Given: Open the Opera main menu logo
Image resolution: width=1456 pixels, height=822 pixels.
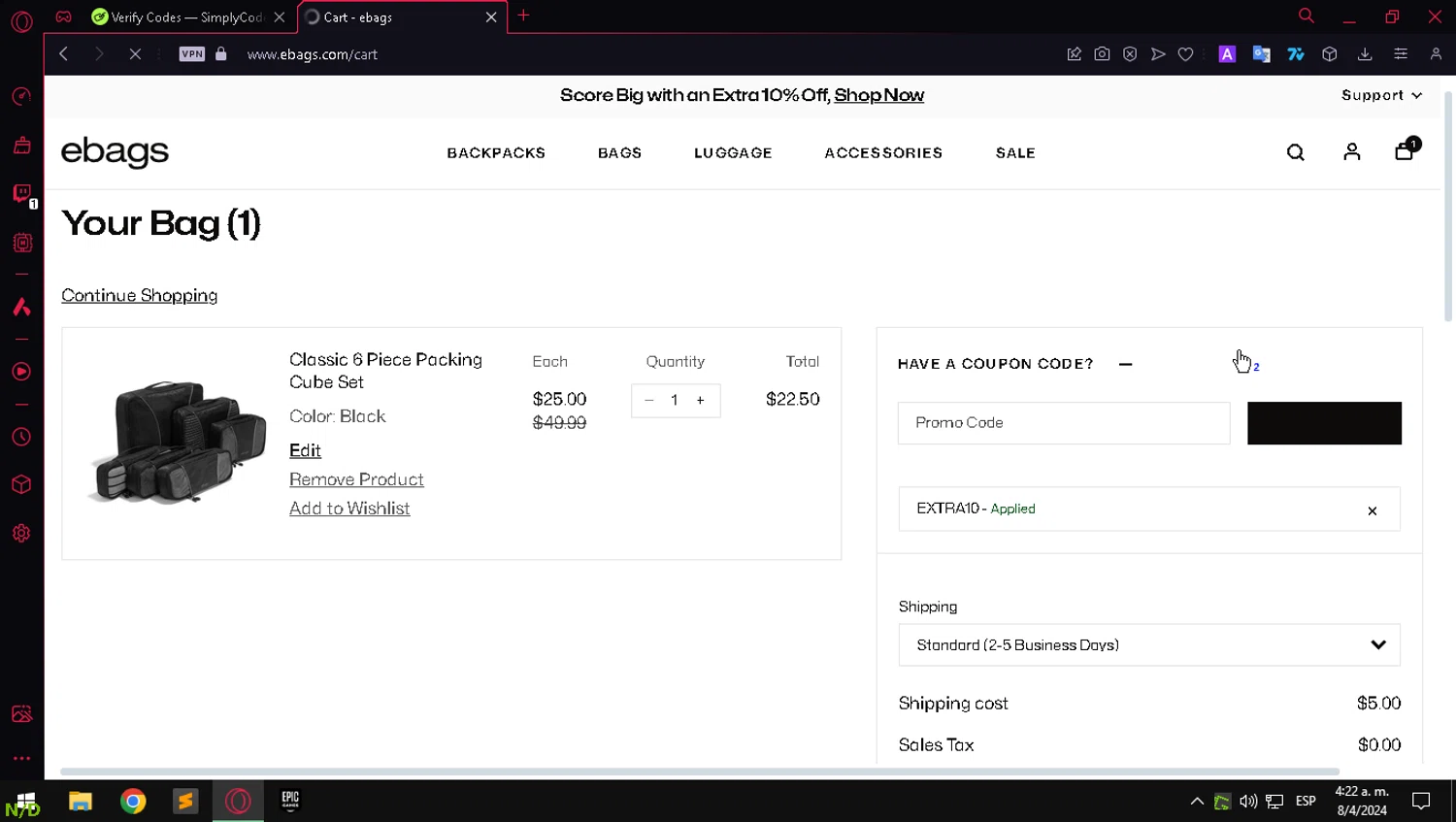Looking at the screenshot, I should pos(21,21).
